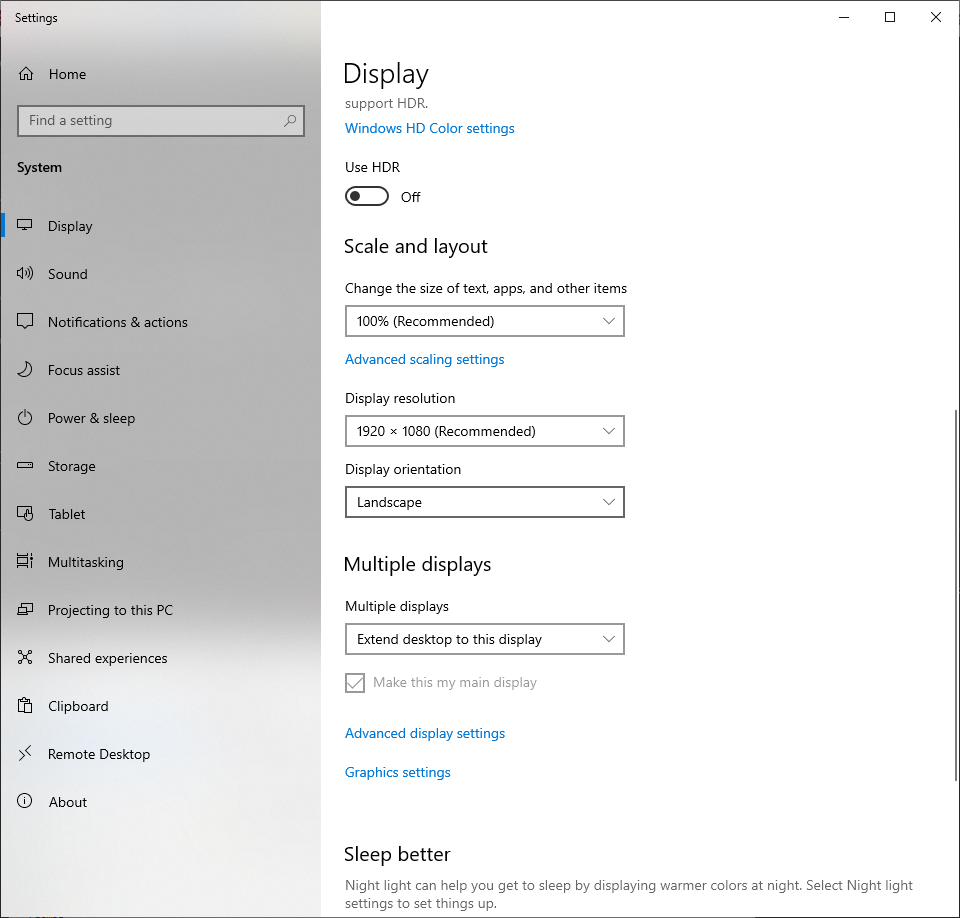Click the search magnifier icon
960x918 pixels.
pos(290,121)
